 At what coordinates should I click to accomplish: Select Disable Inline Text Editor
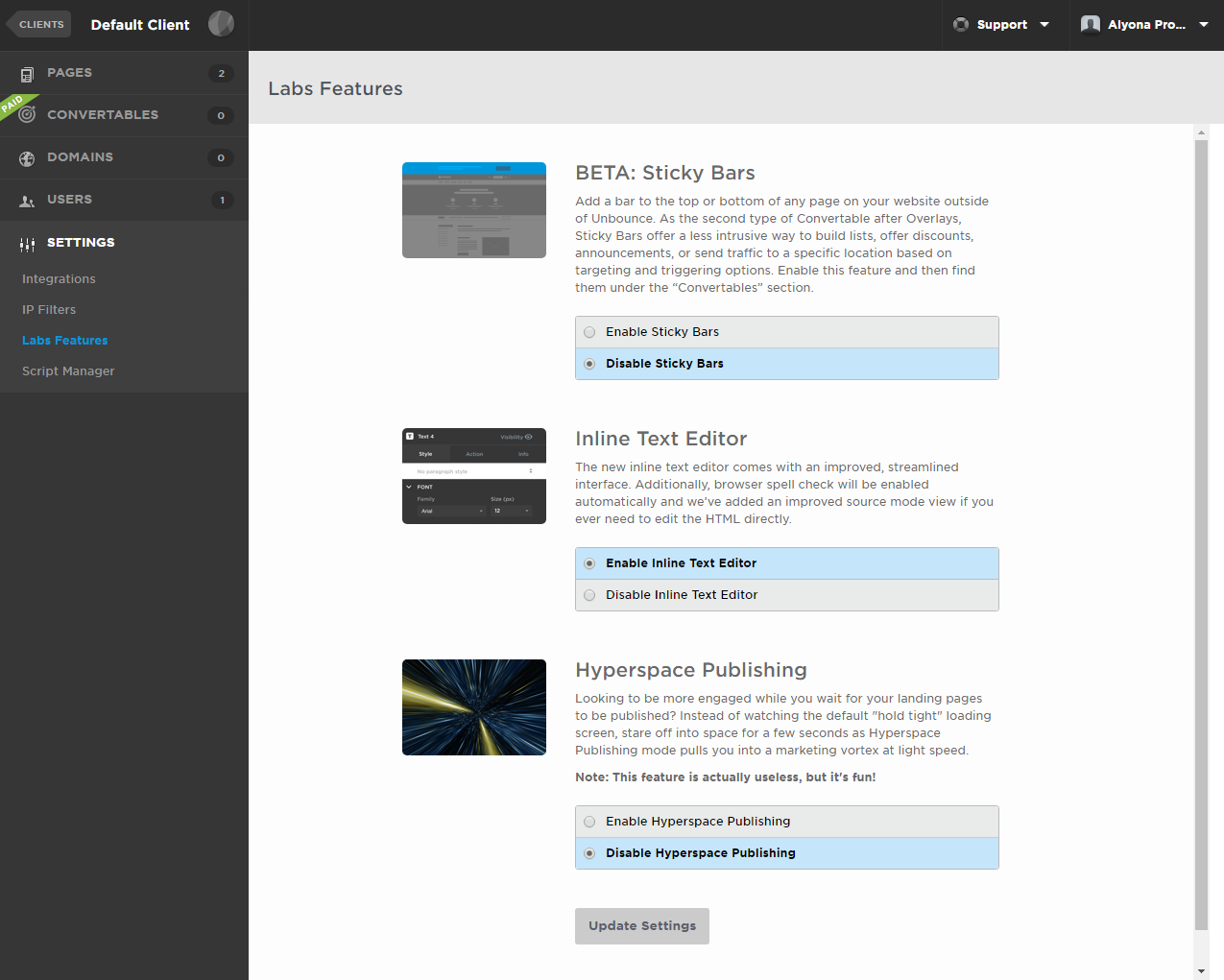point(589,595)
